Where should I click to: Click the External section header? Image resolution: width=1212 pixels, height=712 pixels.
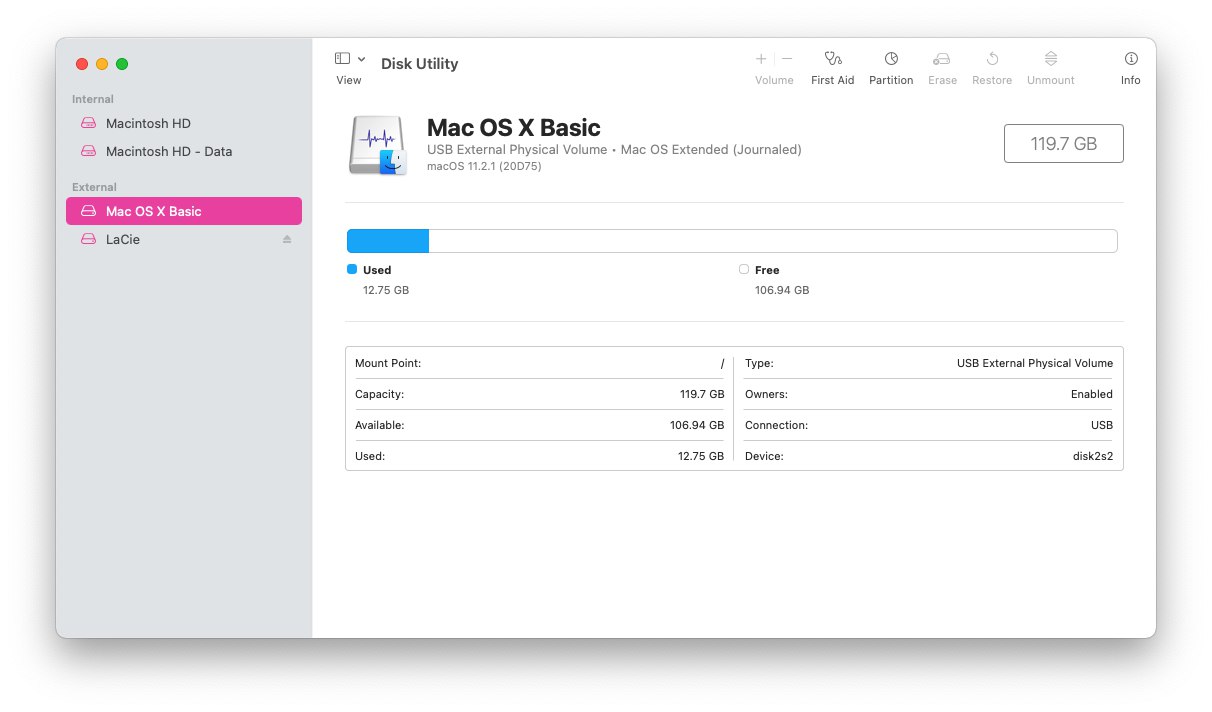click(x=94, y=187)
